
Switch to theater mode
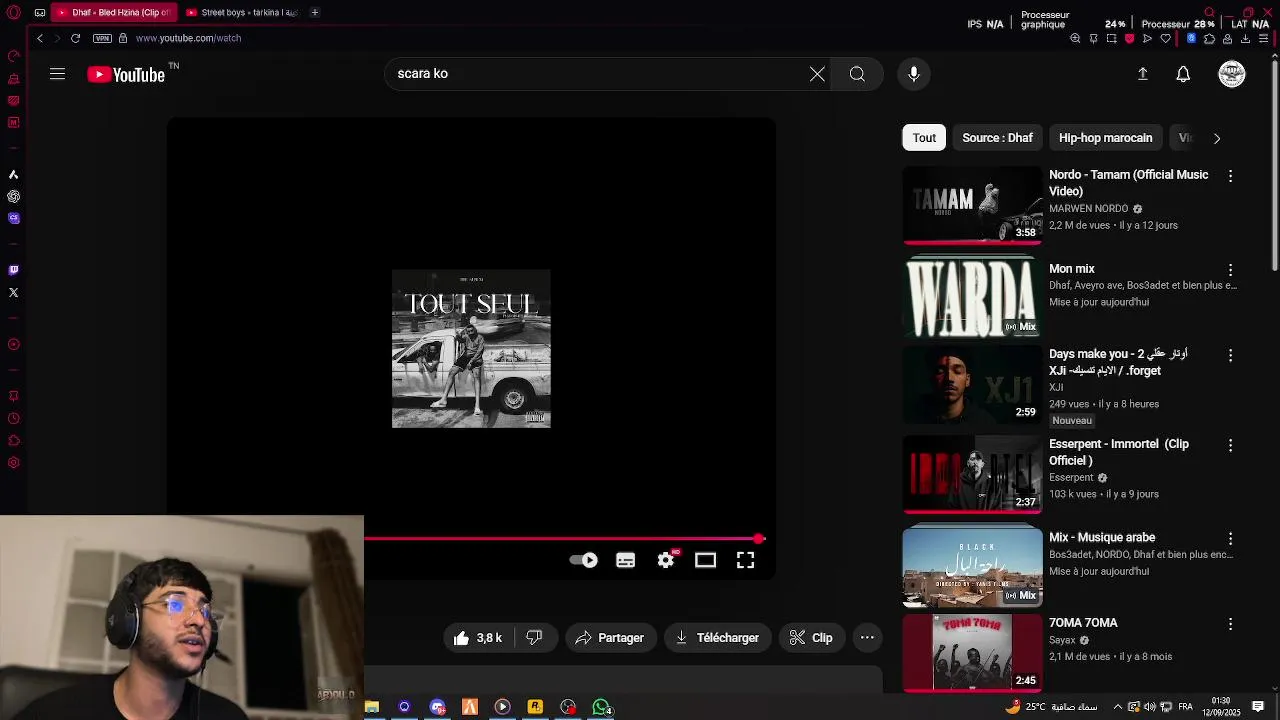[x=706, y=560]
